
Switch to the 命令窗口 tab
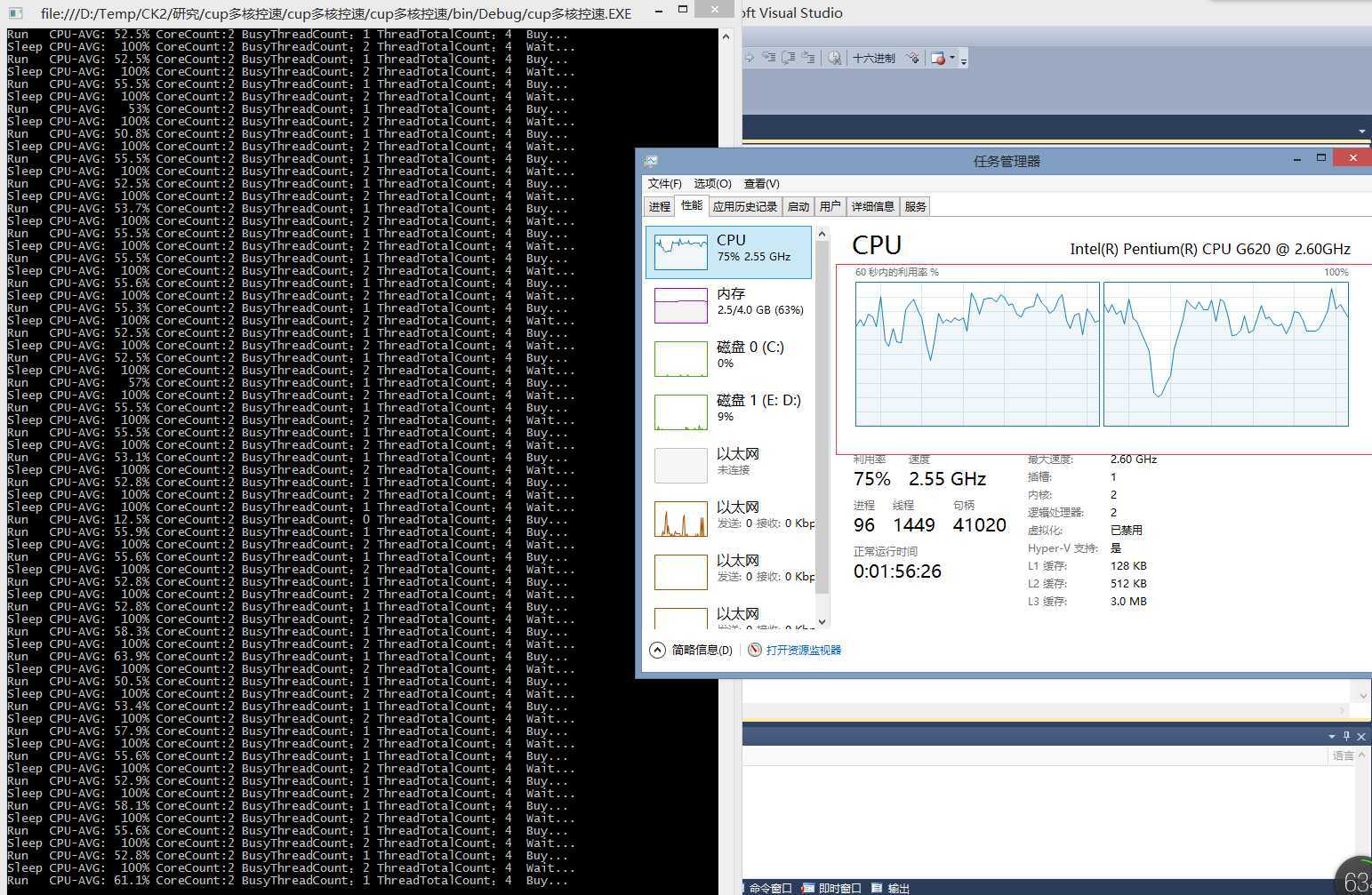(x=770, y=888)
